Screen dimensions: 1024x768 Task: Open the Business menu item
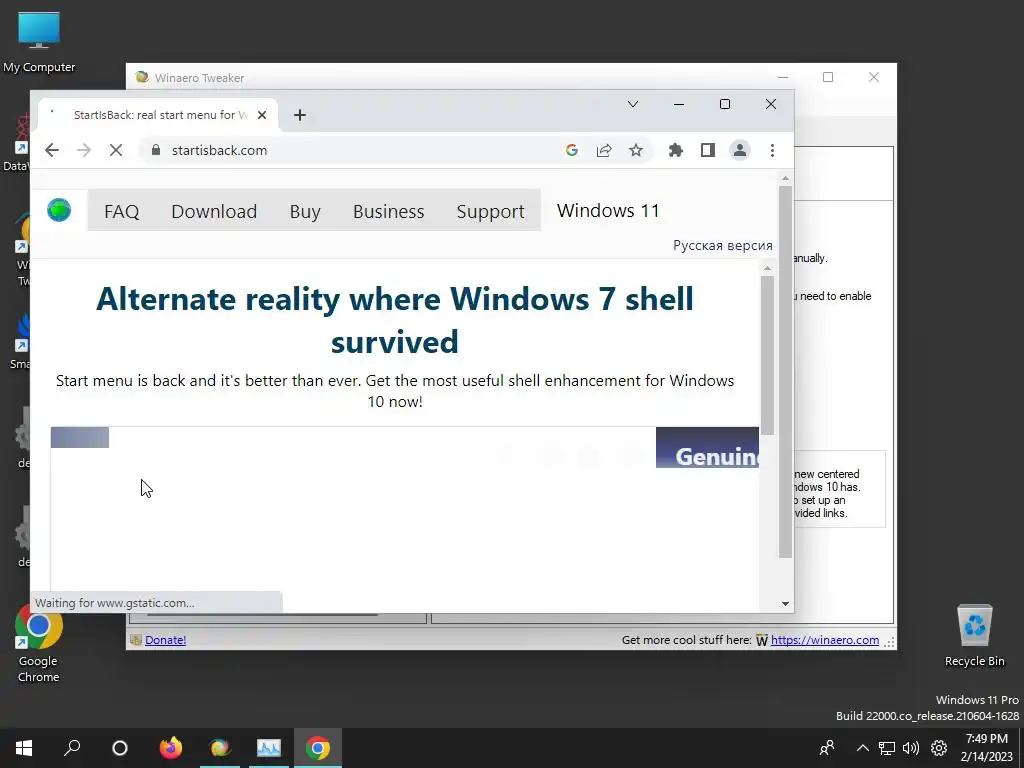389,211
